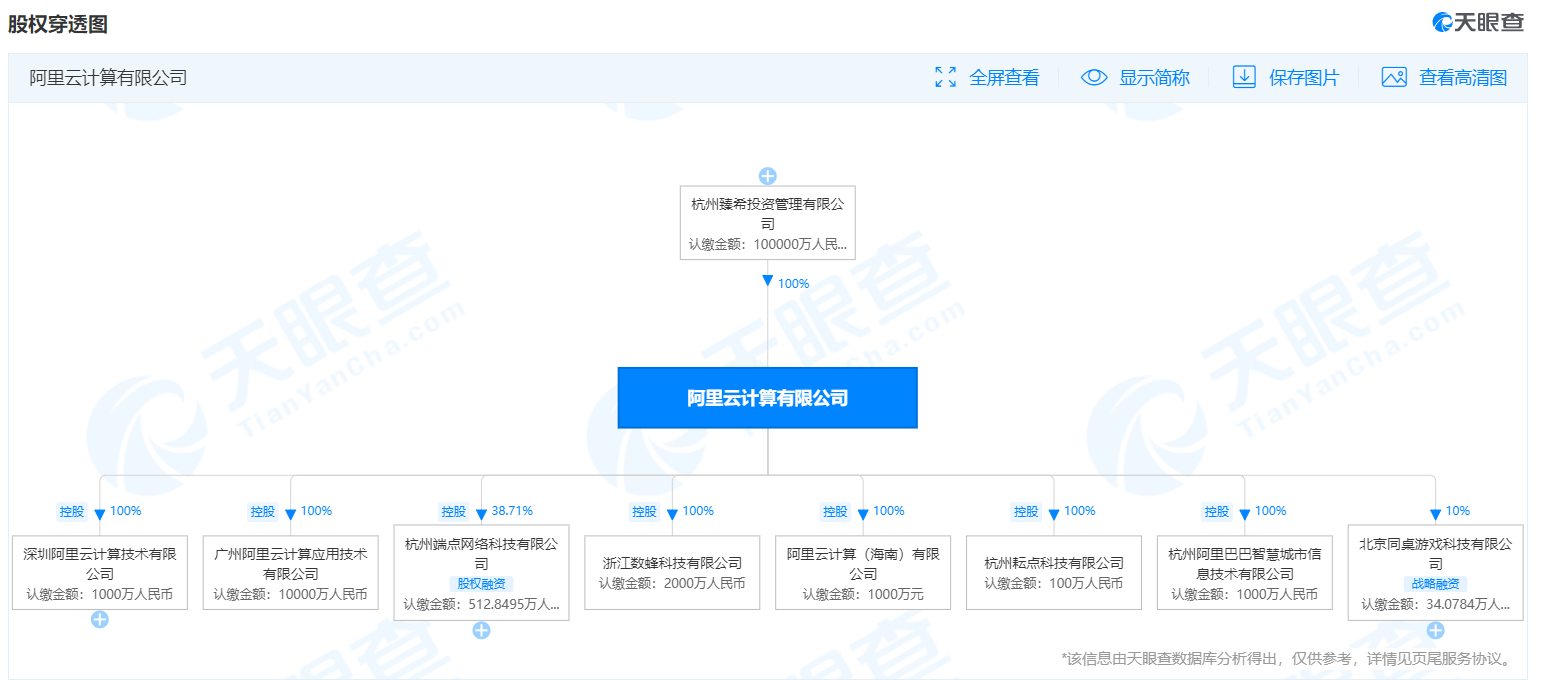1548x680 pixels.
Task: Click 控股 label above 杭州耘点科技
Action: [x=1026, y=511]
